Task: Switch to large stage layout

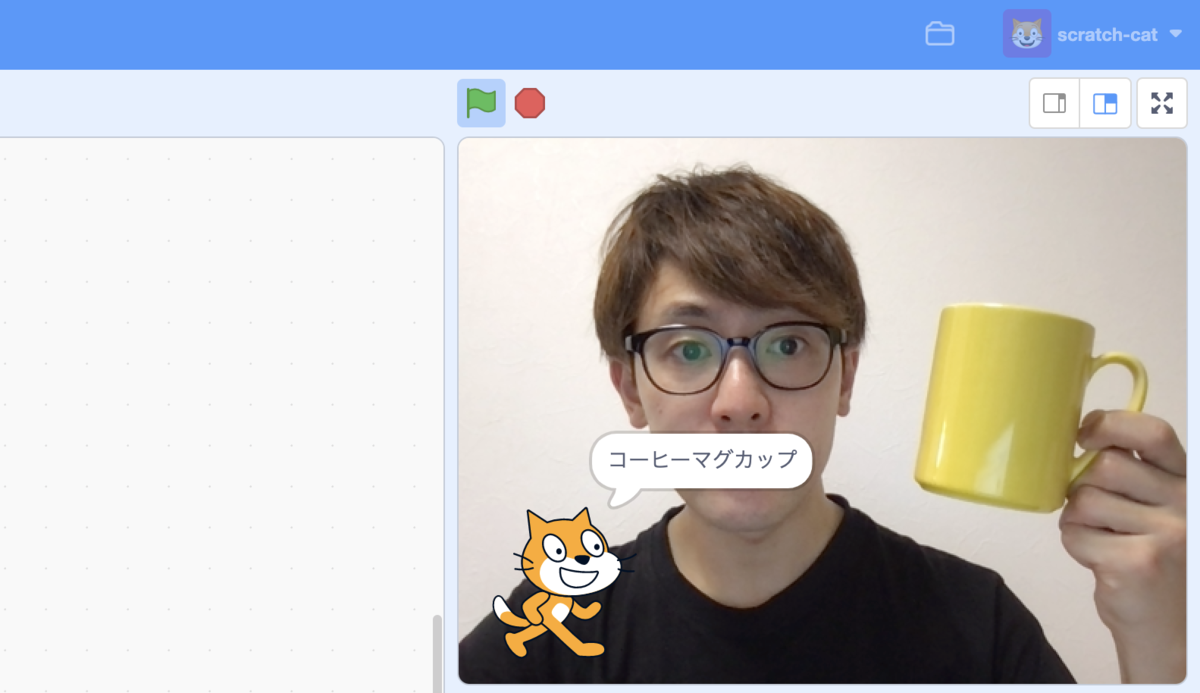Action: 1105,103
